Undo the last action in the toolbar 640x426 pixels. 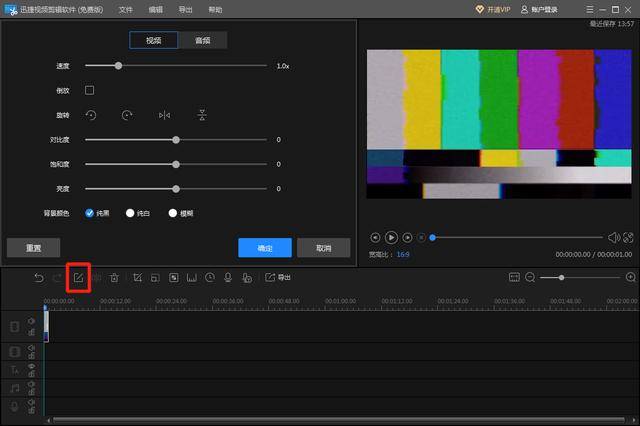tap(39, 278)
